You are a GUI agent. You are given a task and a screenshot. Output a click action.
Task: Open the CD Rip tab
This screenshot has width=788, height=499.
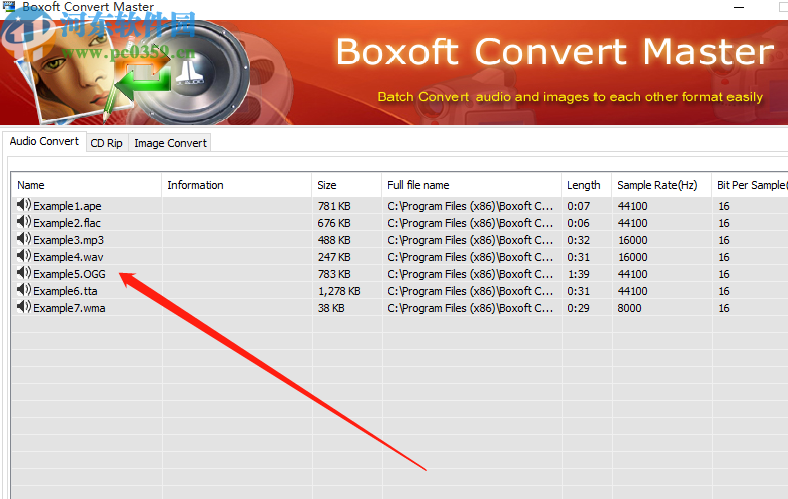pyautogui.click(x=107, y=143)
